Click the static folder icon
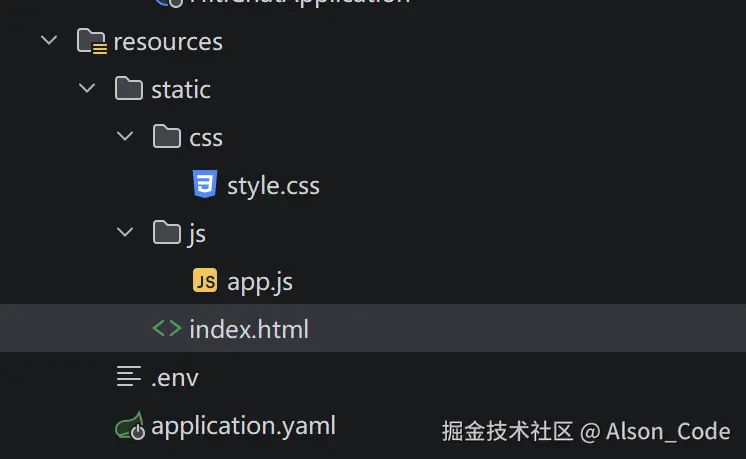Viewport: 746px width, 459px height. (128, 88)
